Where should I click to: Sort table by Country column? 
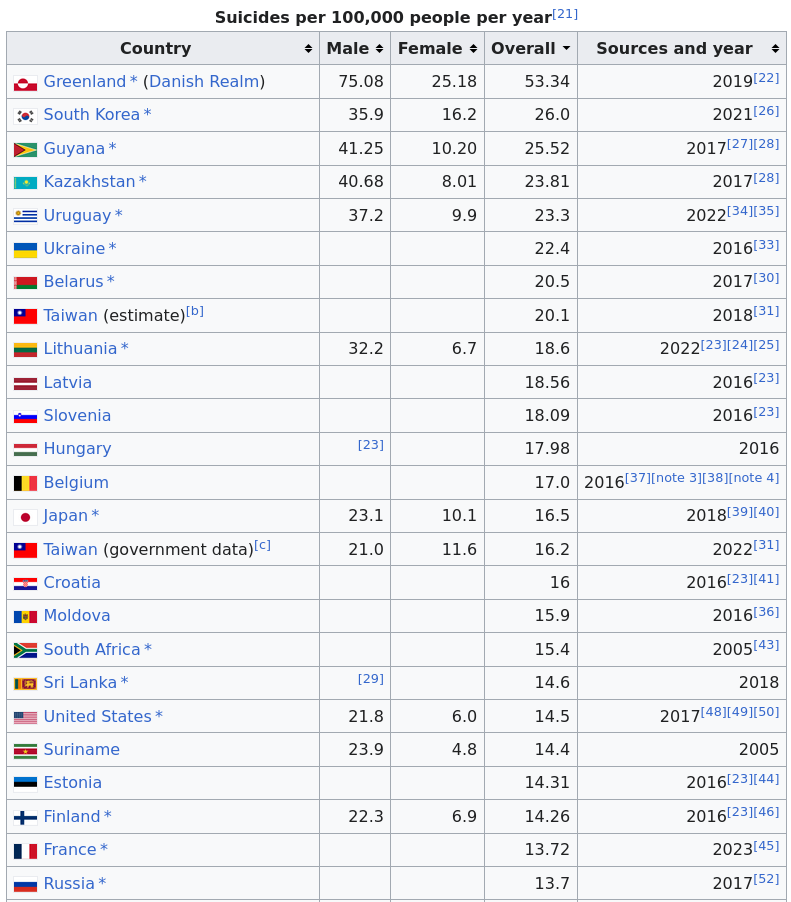pos(163,48)
